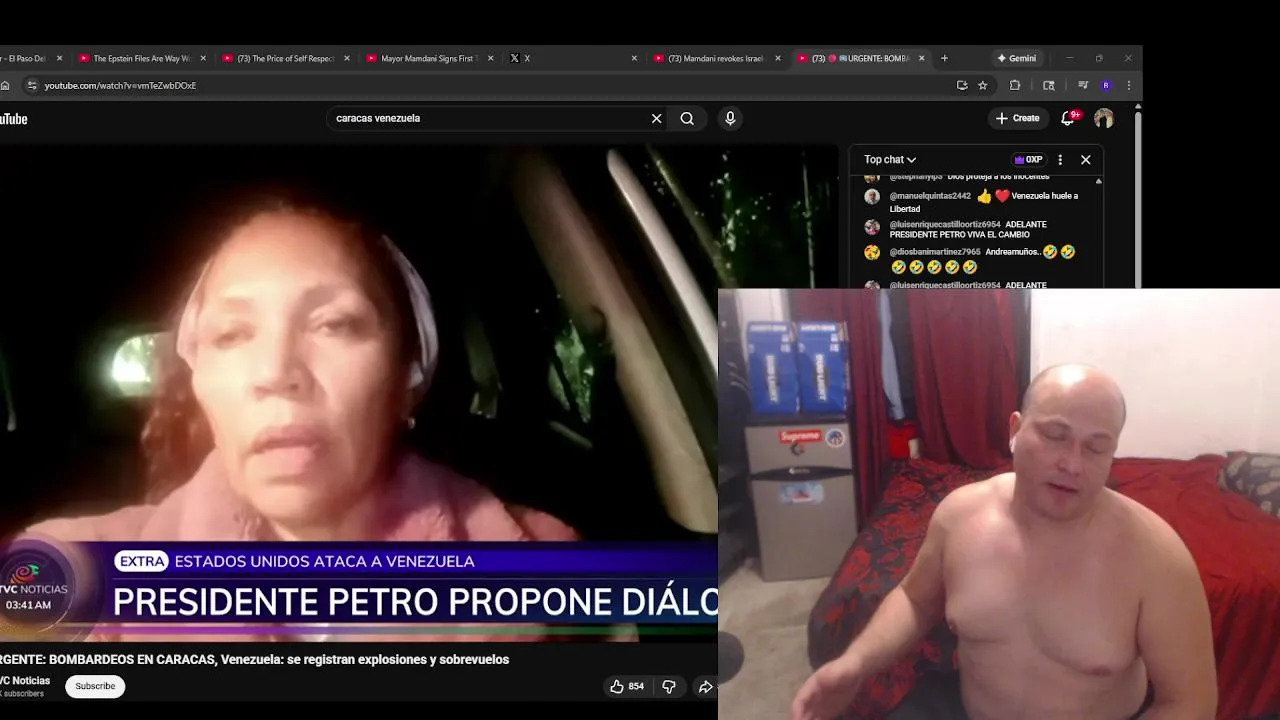Click @diosbanimartinez7965 emoji avatar
Viewport: 1280px width, 720px height.
872,253
